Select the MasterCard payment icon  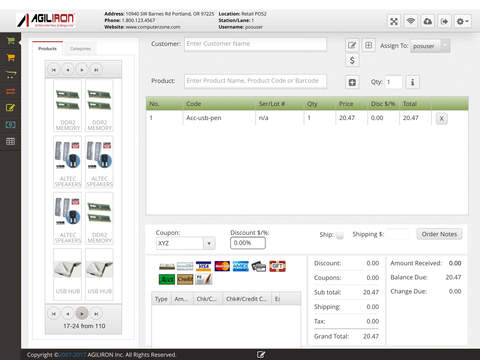coord(222,266)
